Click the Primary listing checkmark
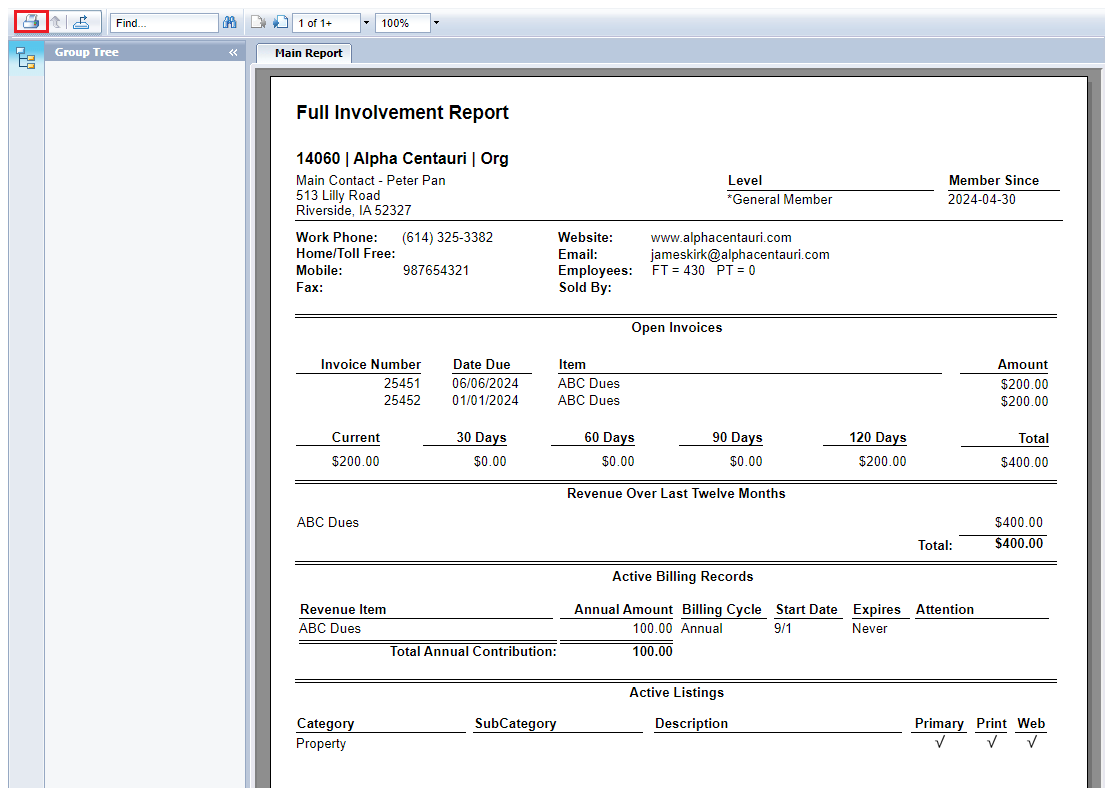 click(939, 743)
